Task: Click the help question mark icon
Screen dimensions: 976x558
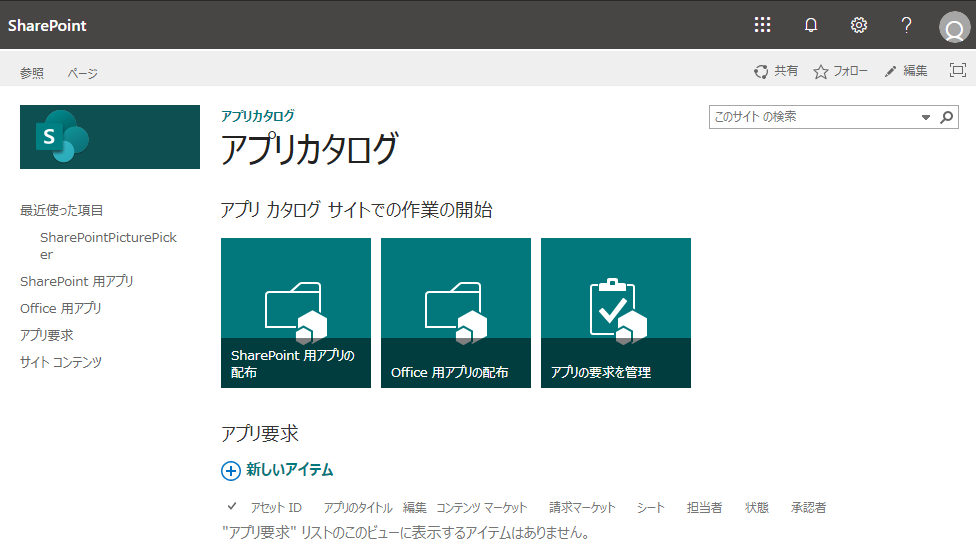Action: (x=906, y=25)
